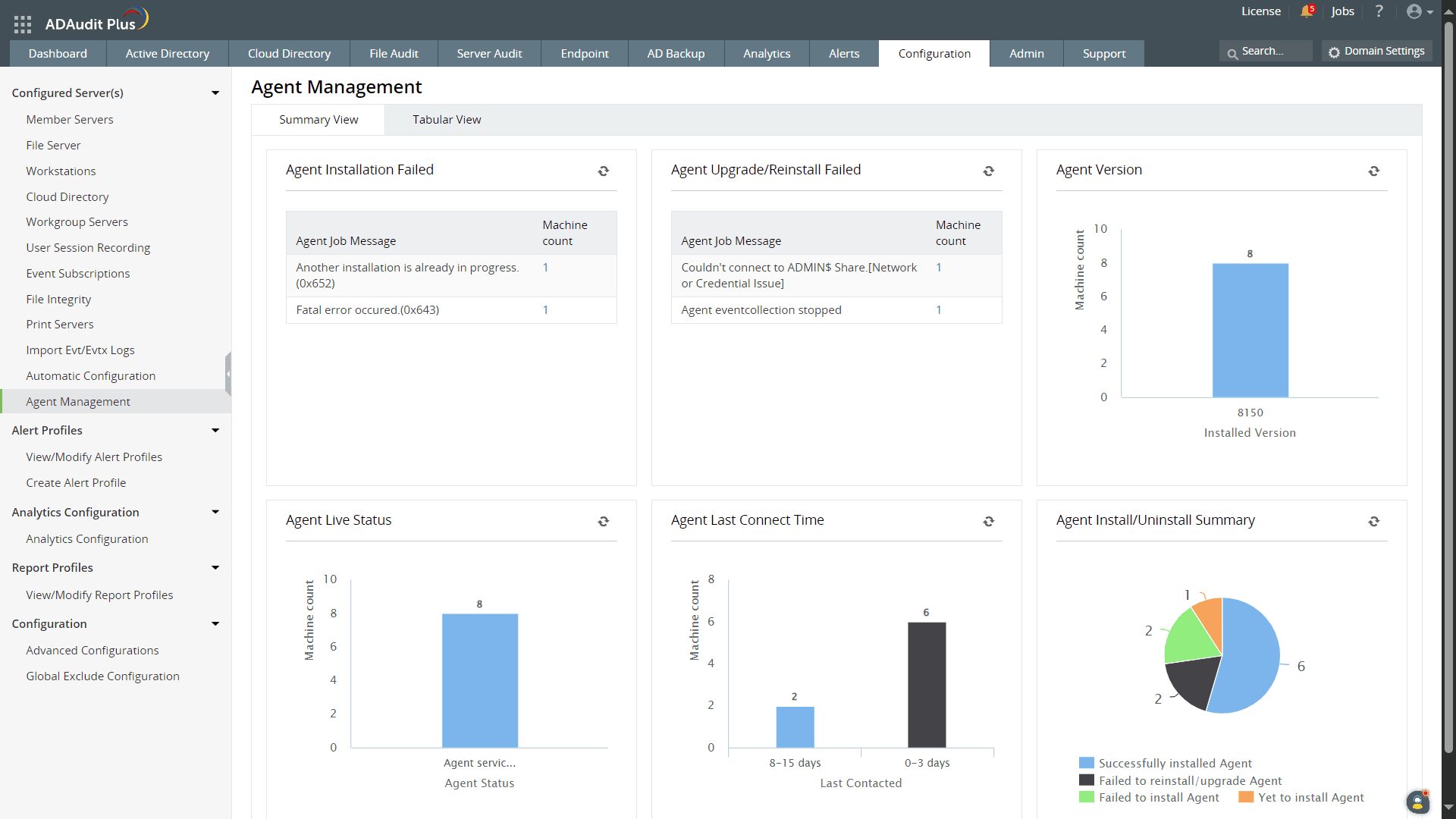Collapse the Configured Server(s) section
Viewport: 1456px width, 819px height.
(215, 93)
